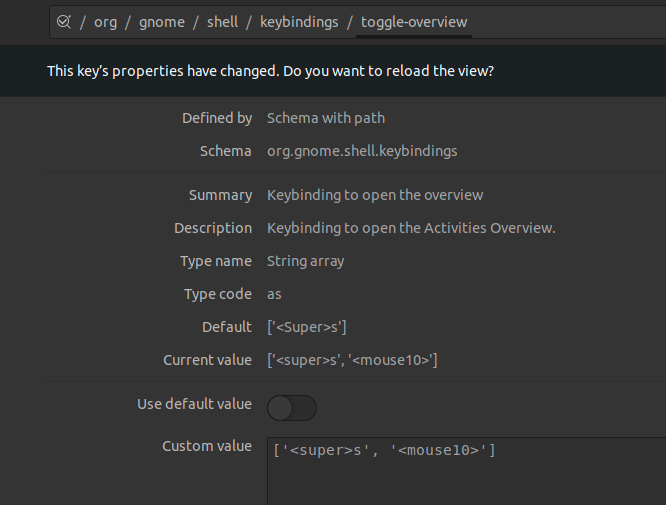Toggle the Use default value switch

tap(292, 407)
